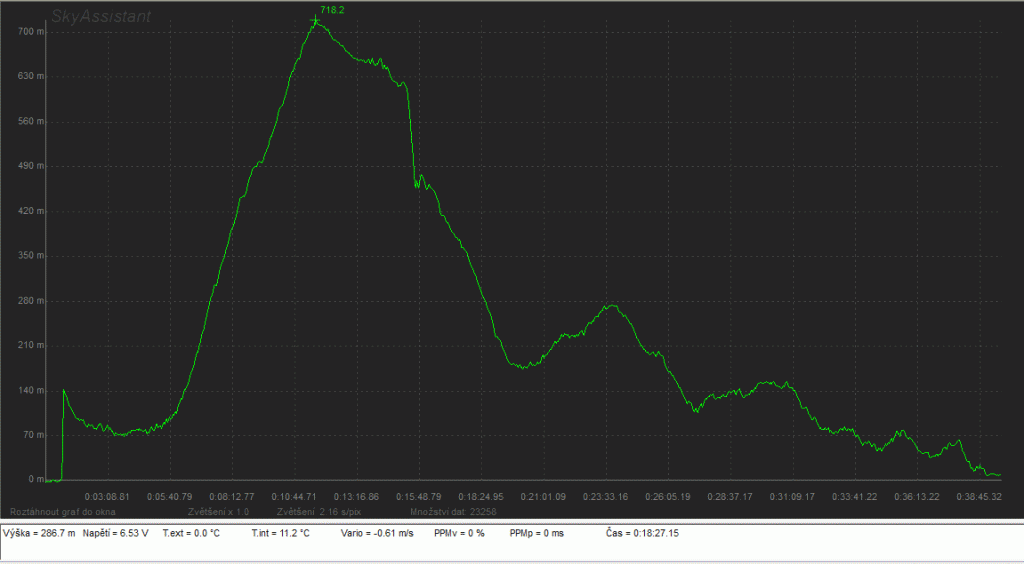Click the Výška = 286.7 m readout

tap(39, 534)
